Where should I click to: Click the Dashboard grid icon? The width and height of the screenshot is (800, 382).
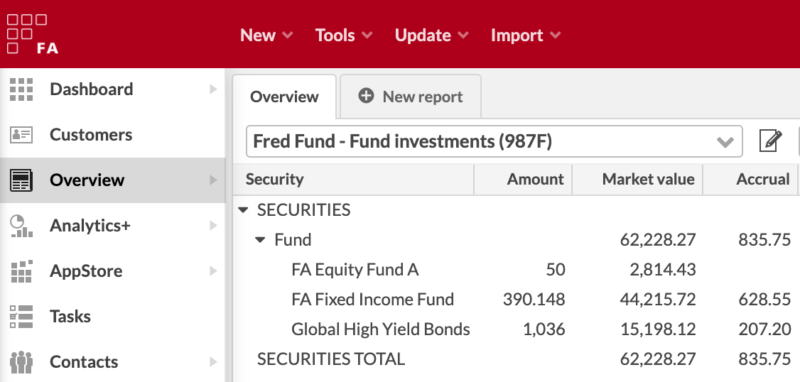coord(21,89)
